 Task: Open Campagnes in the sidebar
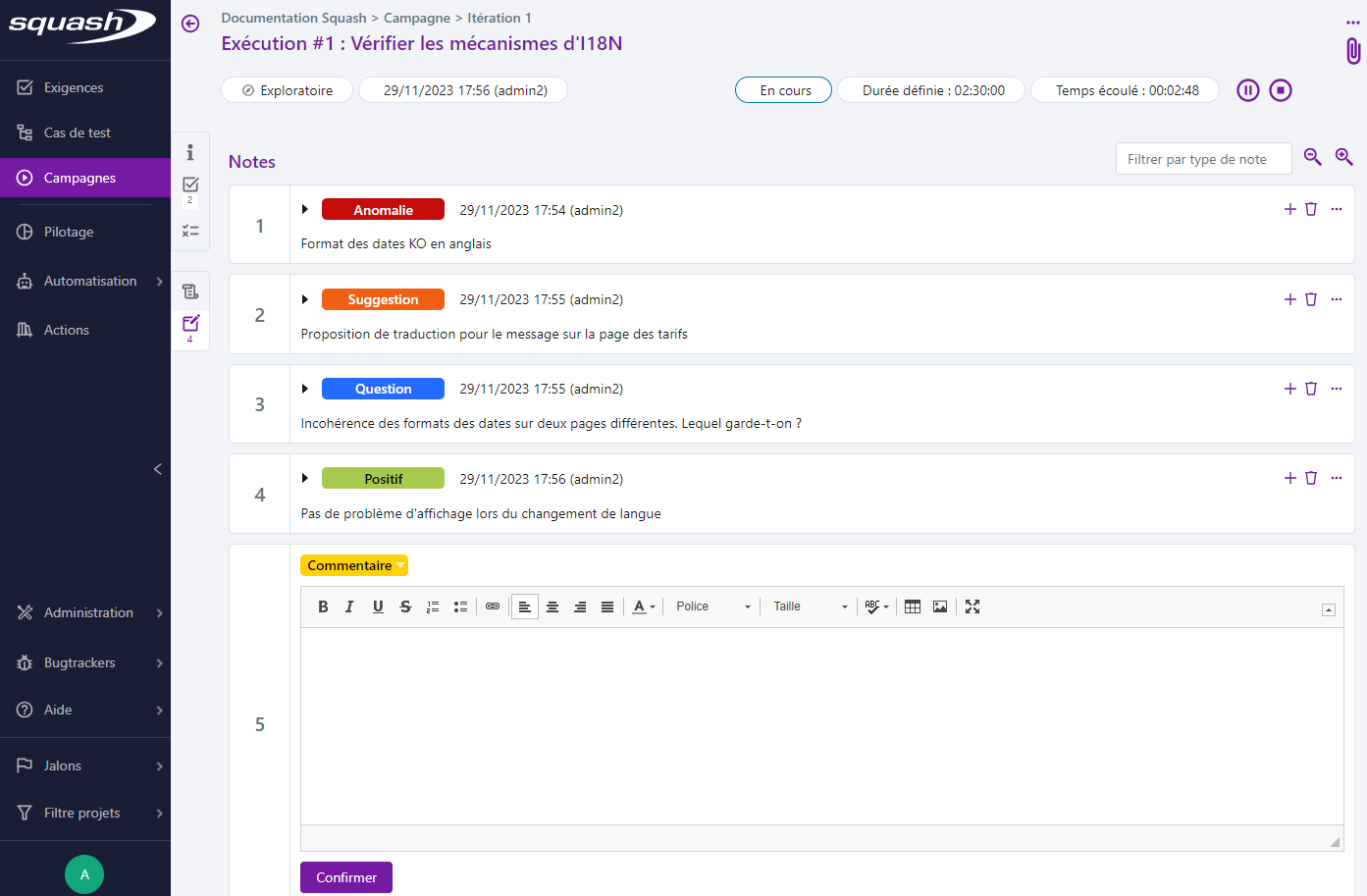(x=80, y=178)
